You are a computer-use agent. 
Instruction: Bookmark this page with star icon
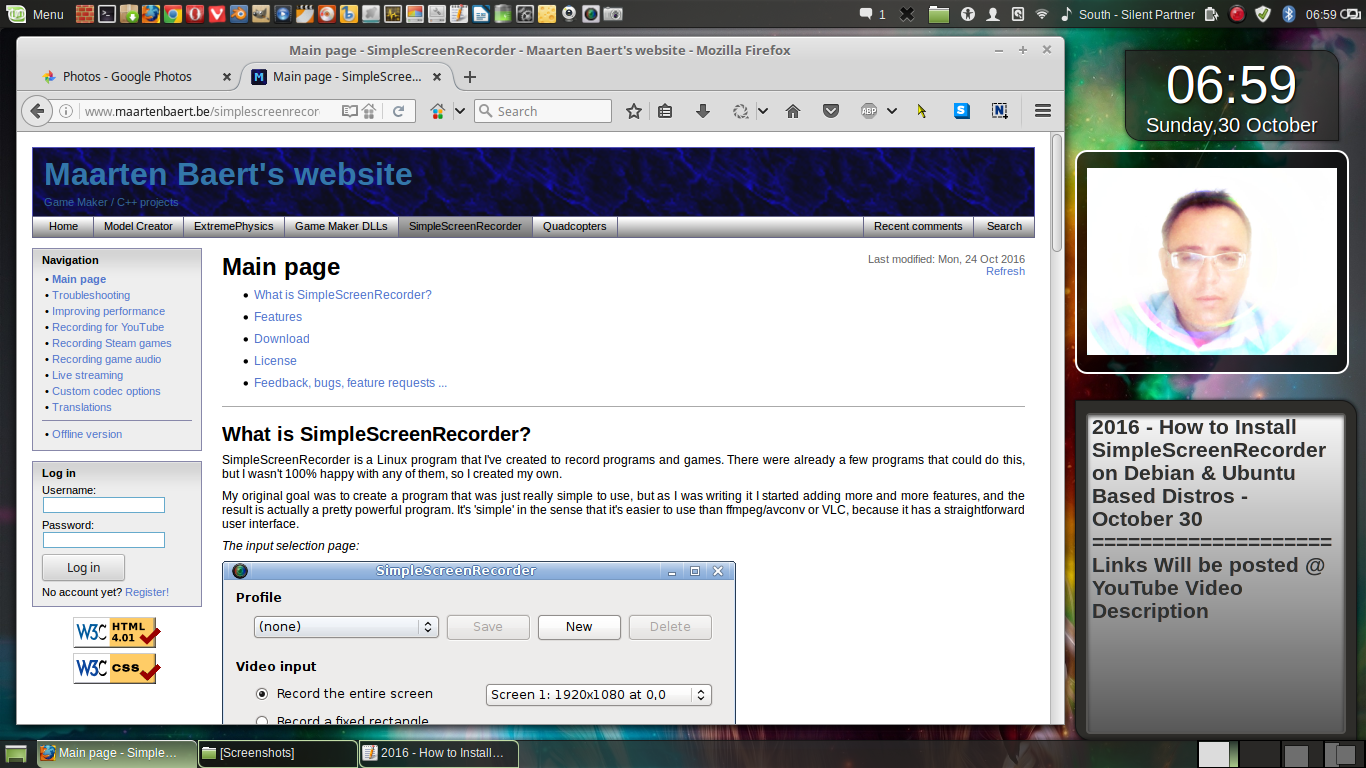[x=634, y=111]
